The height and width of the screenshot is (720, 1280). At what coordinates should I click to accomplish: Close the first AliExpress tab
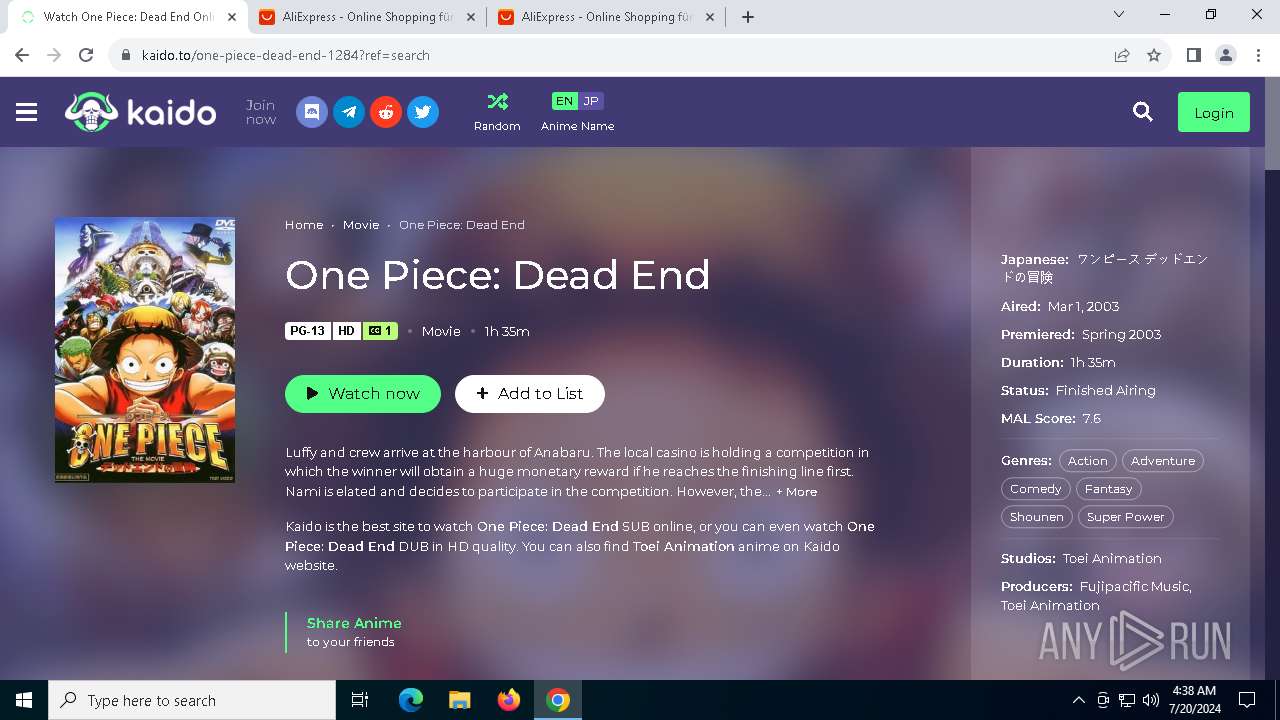click(x=469, y=17)
